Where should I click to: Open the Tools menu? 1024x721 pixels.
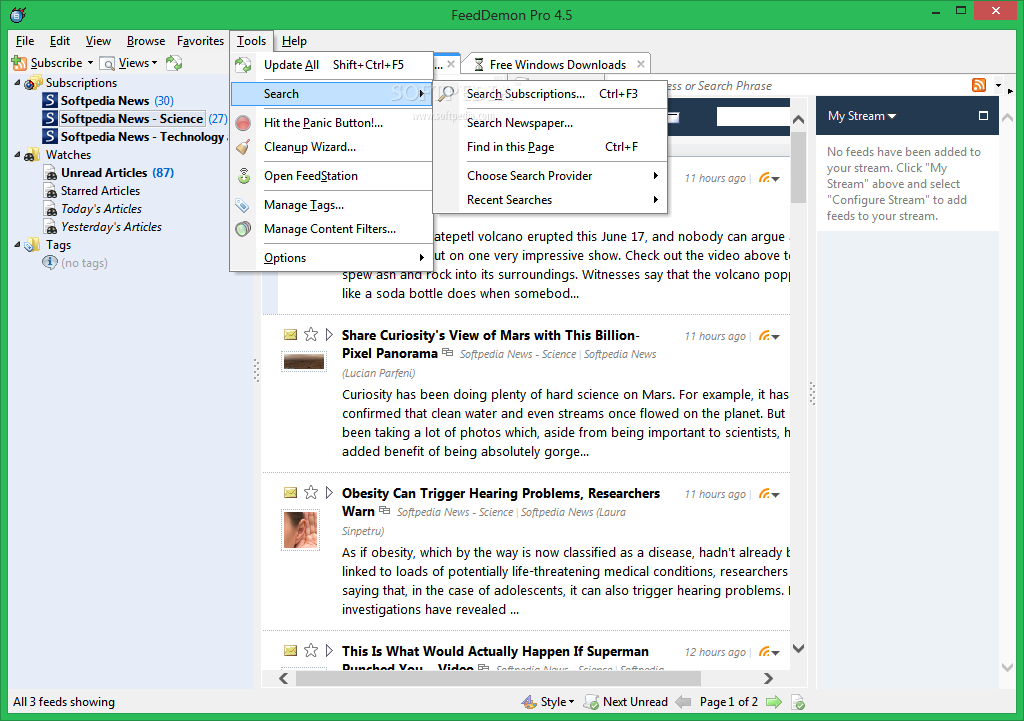251,40
